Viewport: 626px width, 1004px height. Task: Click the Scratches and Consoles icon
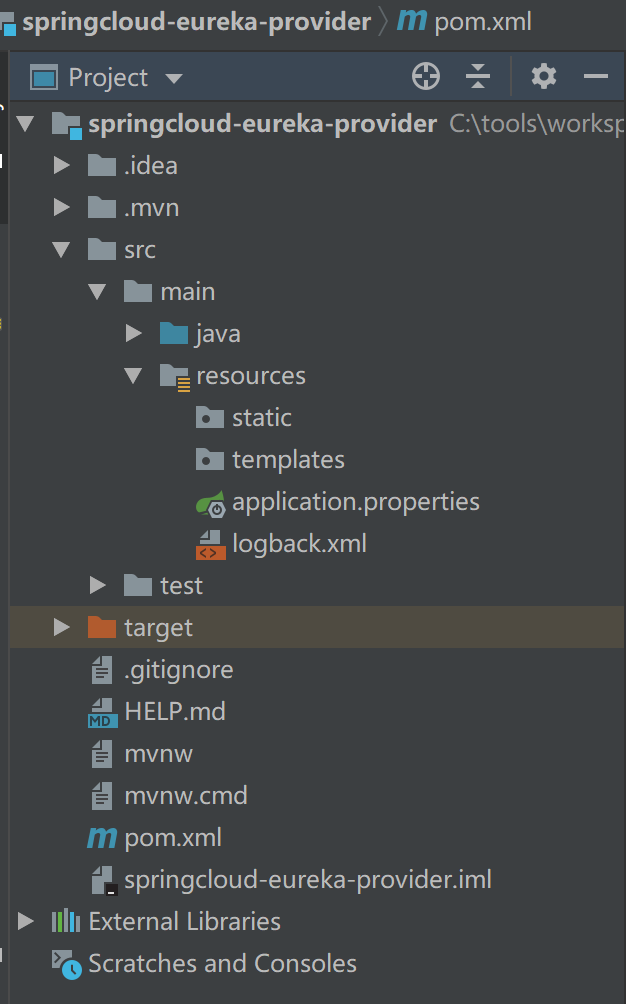[67, 964]
